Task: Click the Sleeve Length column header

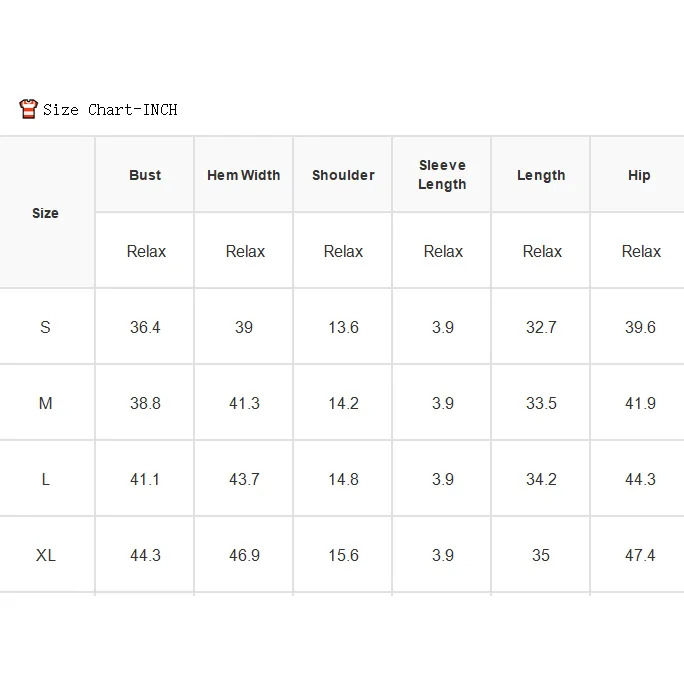Action: [x=442, y=174]
